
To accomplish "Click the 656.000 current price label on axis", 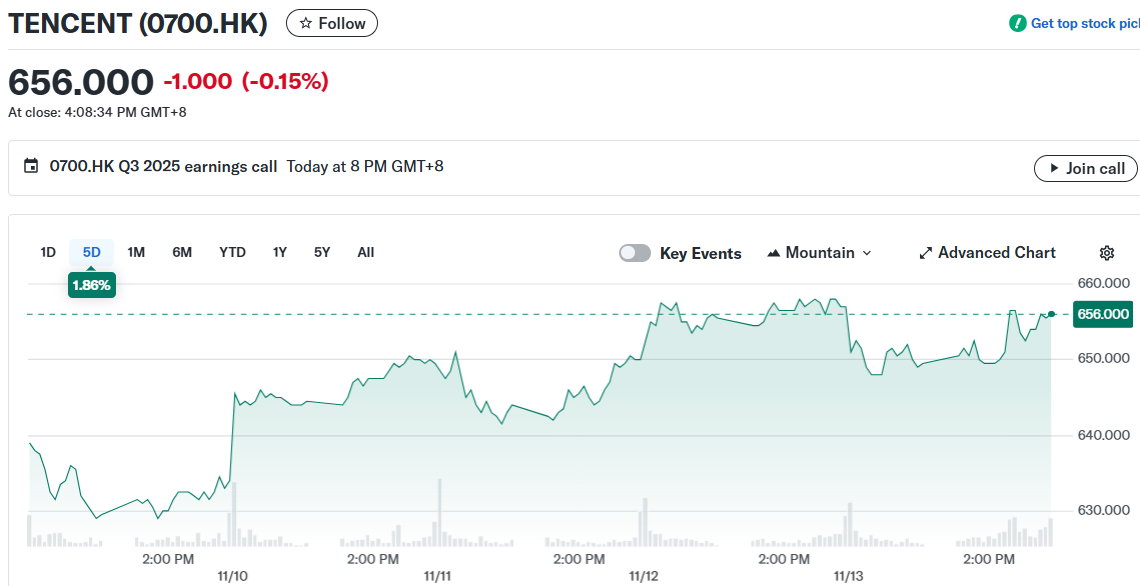I will (1102, 314).
